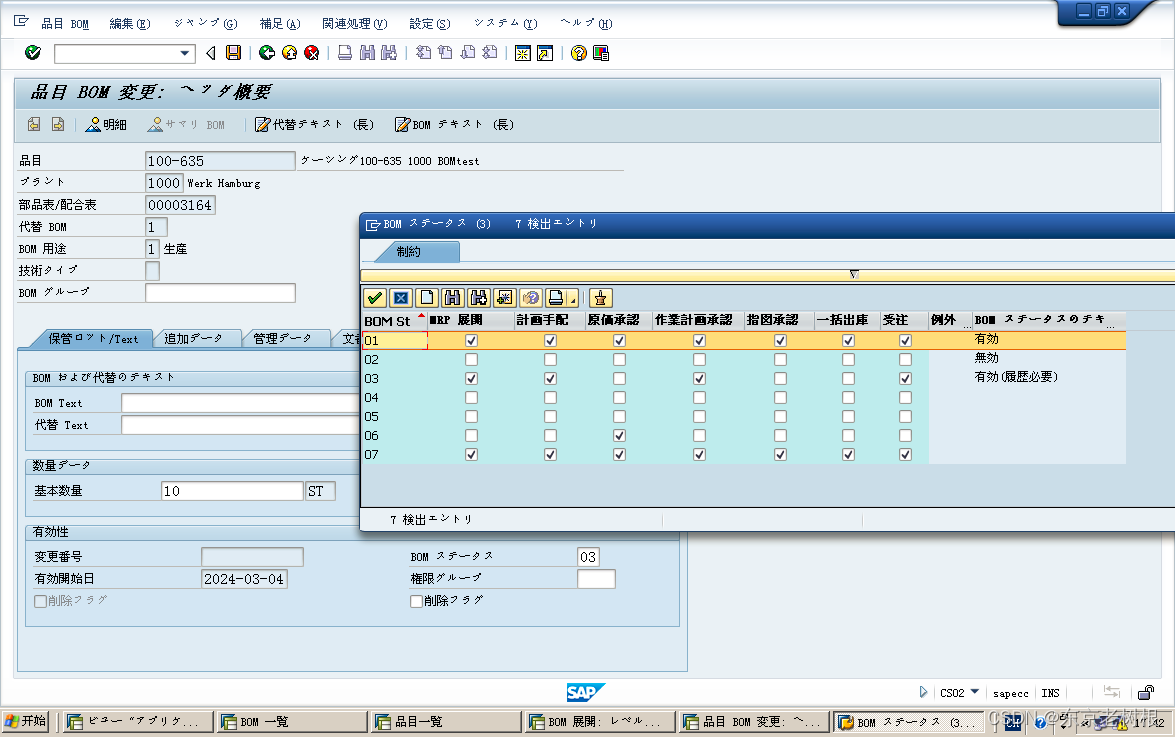Toggle 計画手配 checkbox in row 03
The width and height of the screenshot is (1175, 737).
(550, 378)
